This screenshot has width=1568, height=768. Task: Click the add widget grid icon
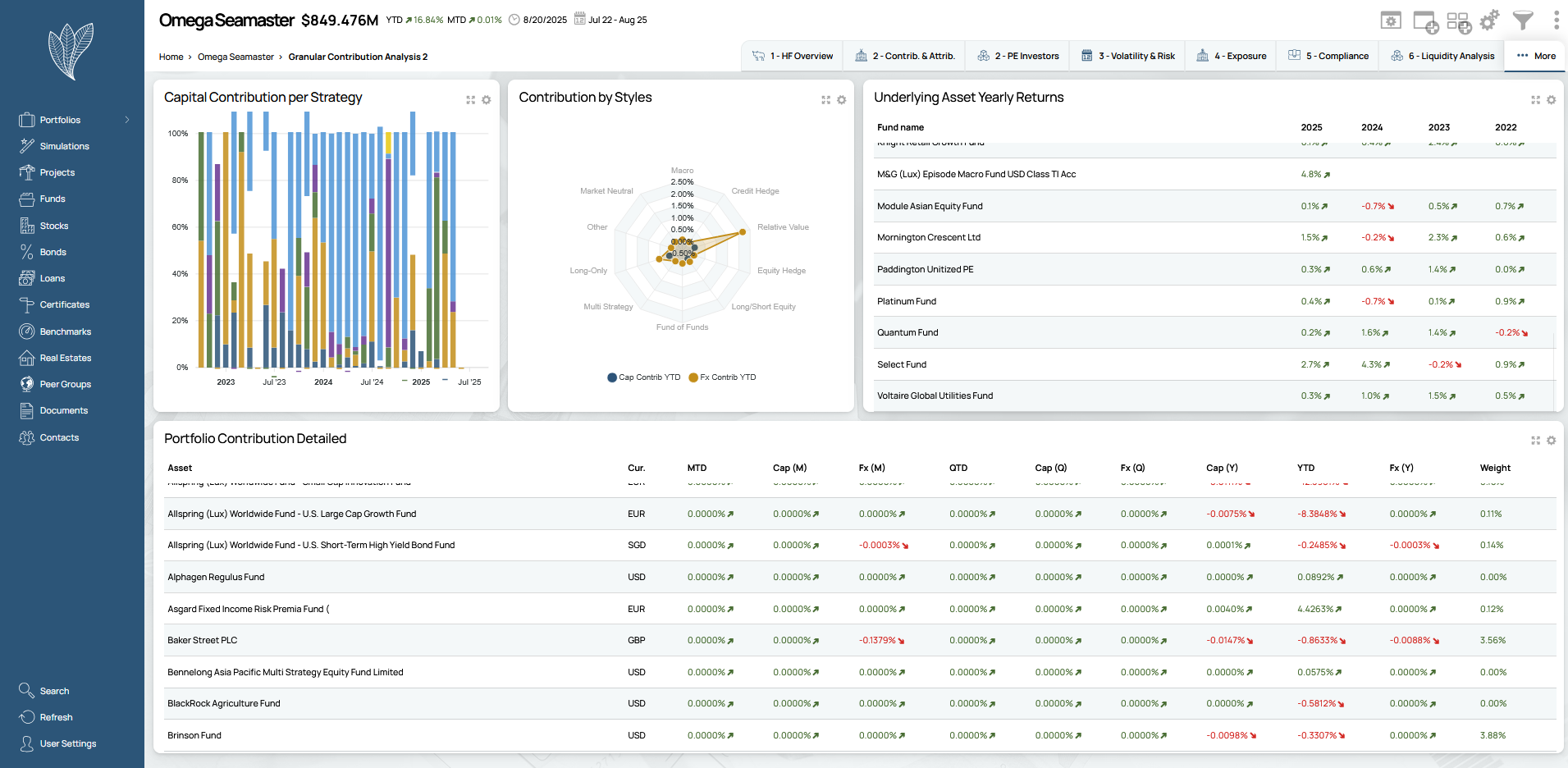tap(1458, 21)
